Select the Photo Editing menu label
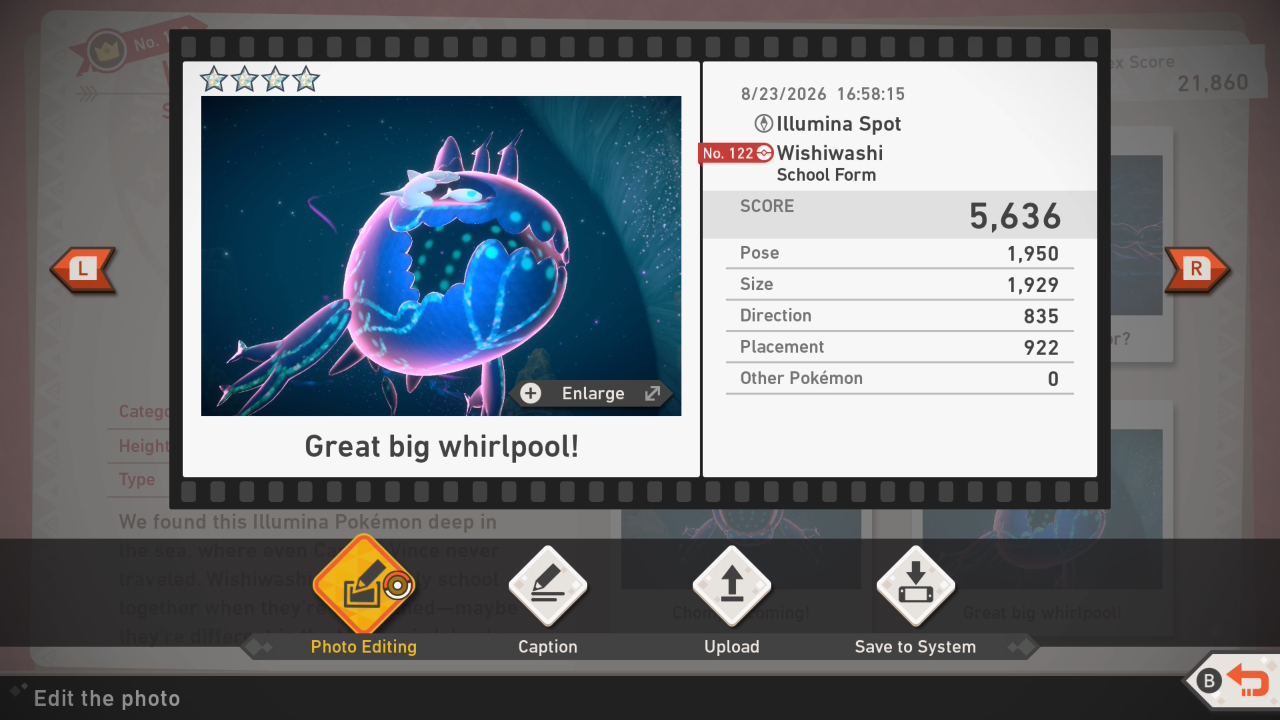 [x=364, y=647]
